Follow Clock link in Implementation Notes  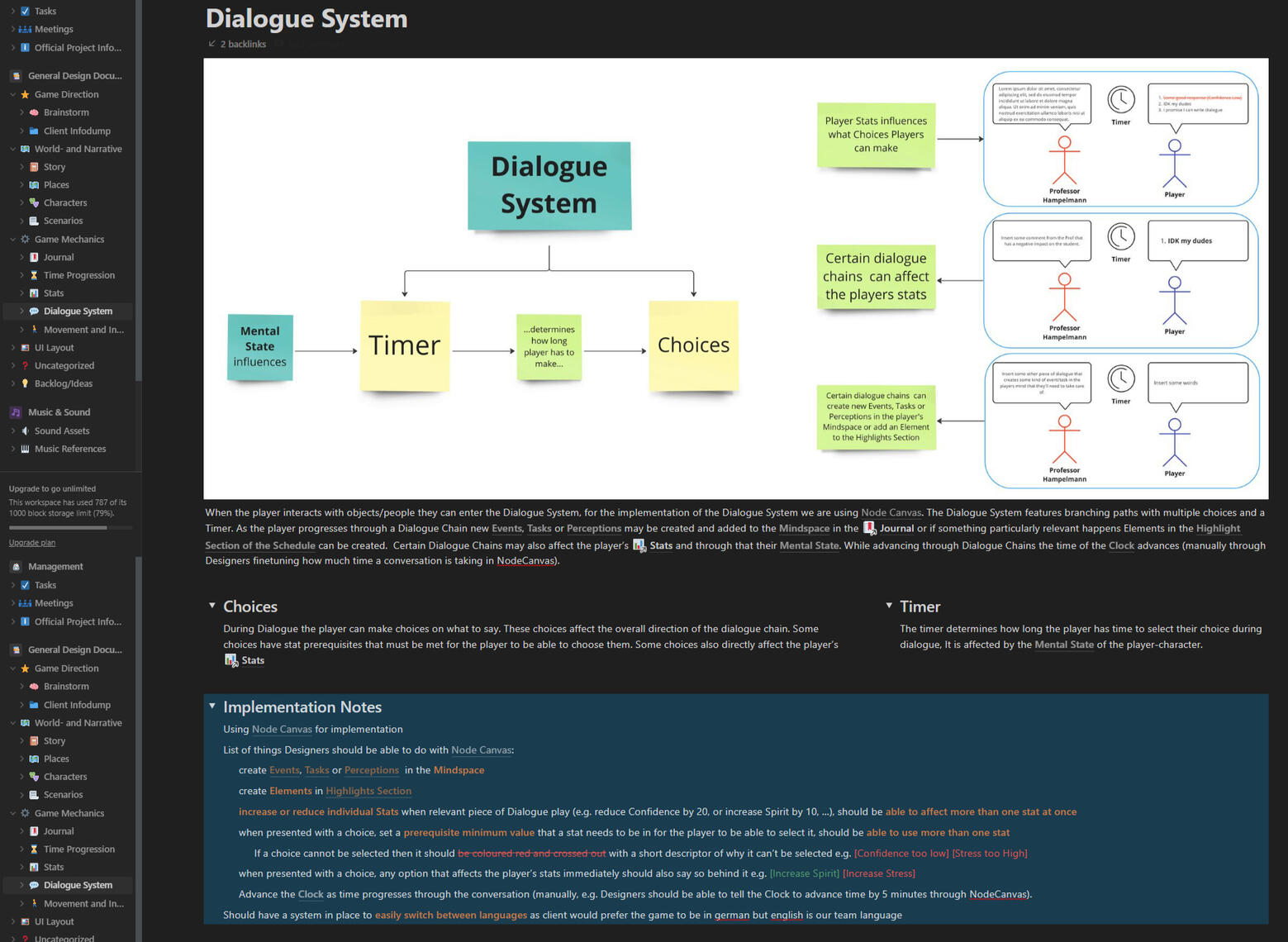(x=311, y=894)
